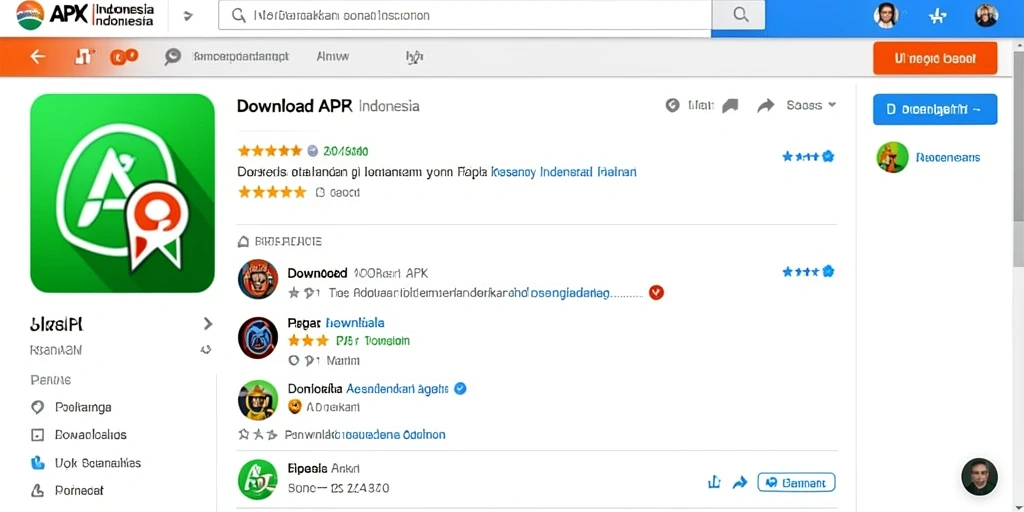
Task: Focus the top search input field
Action: coord(465,15)
